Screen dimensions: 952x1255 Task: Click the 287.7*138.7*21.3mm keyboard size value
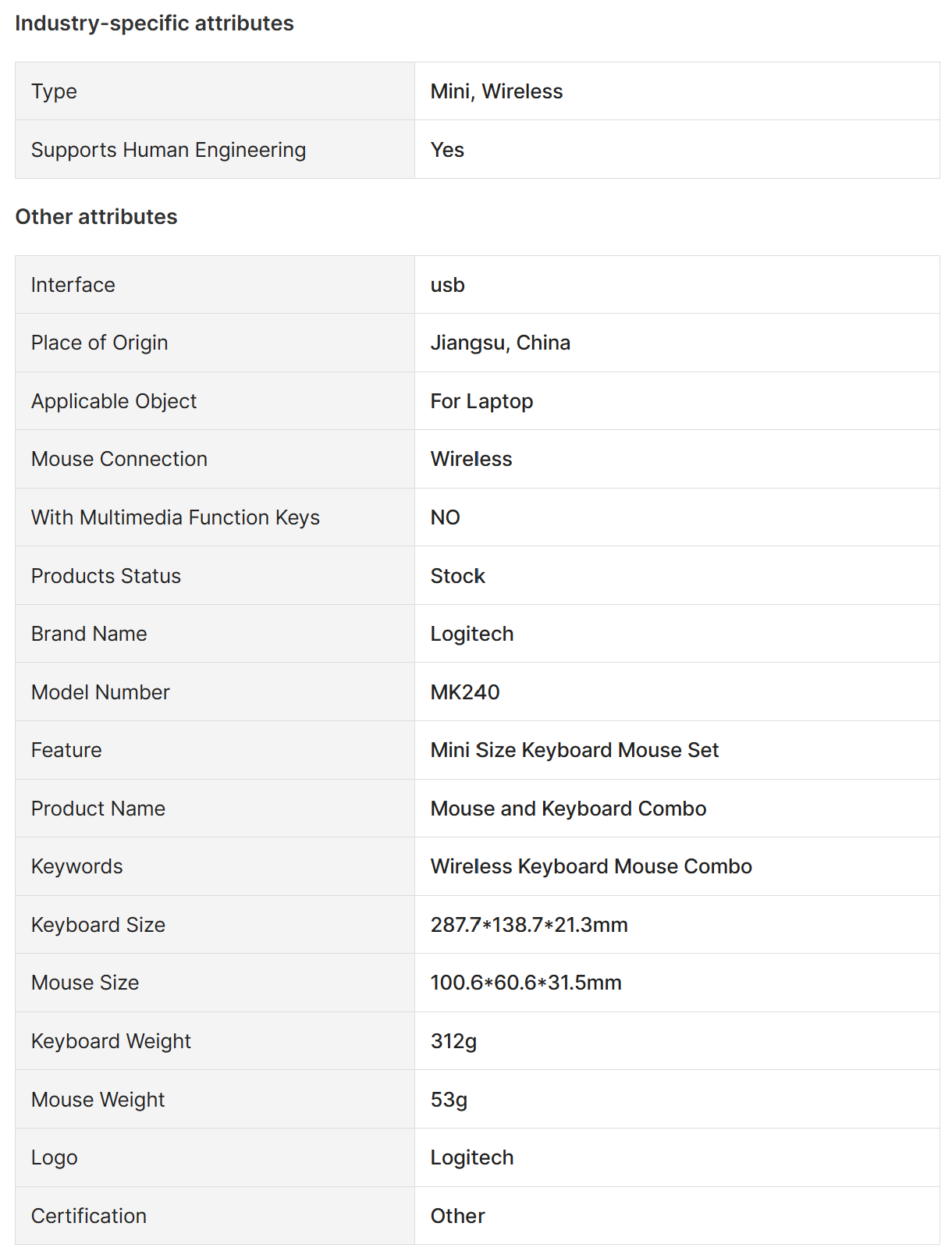click(x=529, y=925)
